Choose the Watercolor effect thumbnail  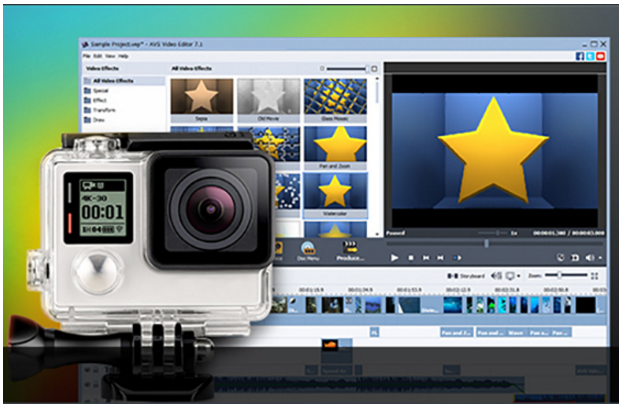(335, 196)
